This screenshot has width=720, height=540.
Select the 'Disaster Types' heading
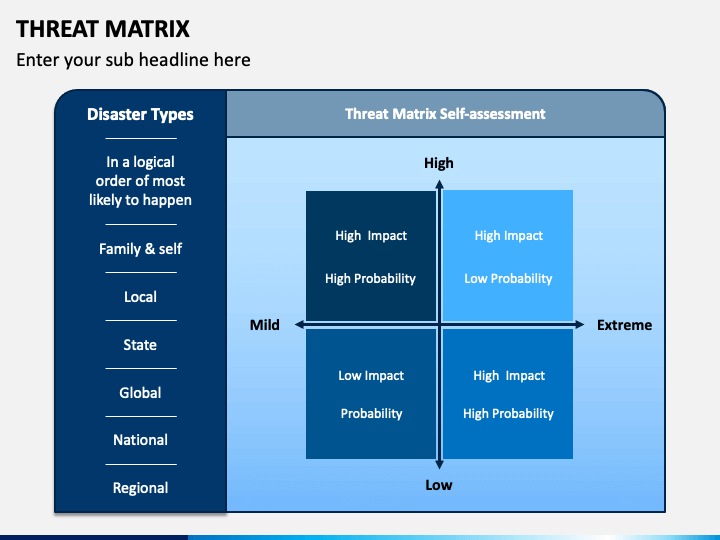(140, 114)
